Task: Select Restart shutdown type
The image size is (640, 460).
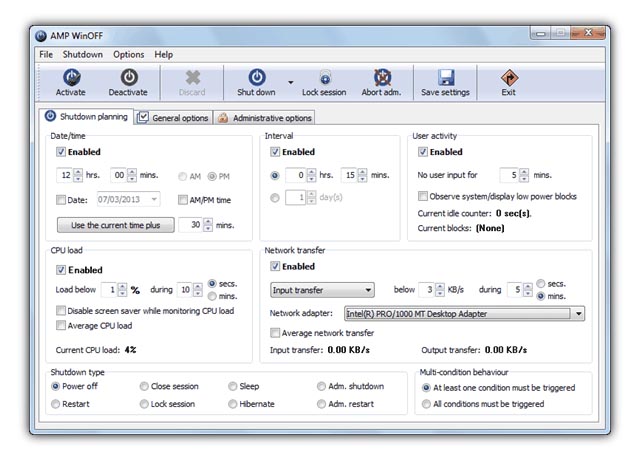Action: tap(56, 404)
